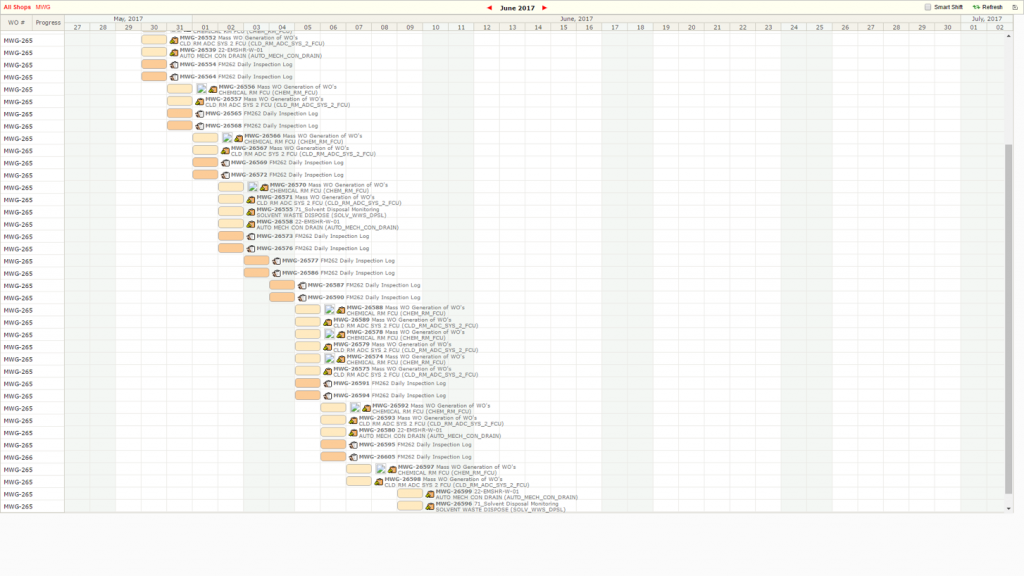Click the work order icon beside MWG-26539
The height and width of the screenshot is (576, 1024).
174,53
